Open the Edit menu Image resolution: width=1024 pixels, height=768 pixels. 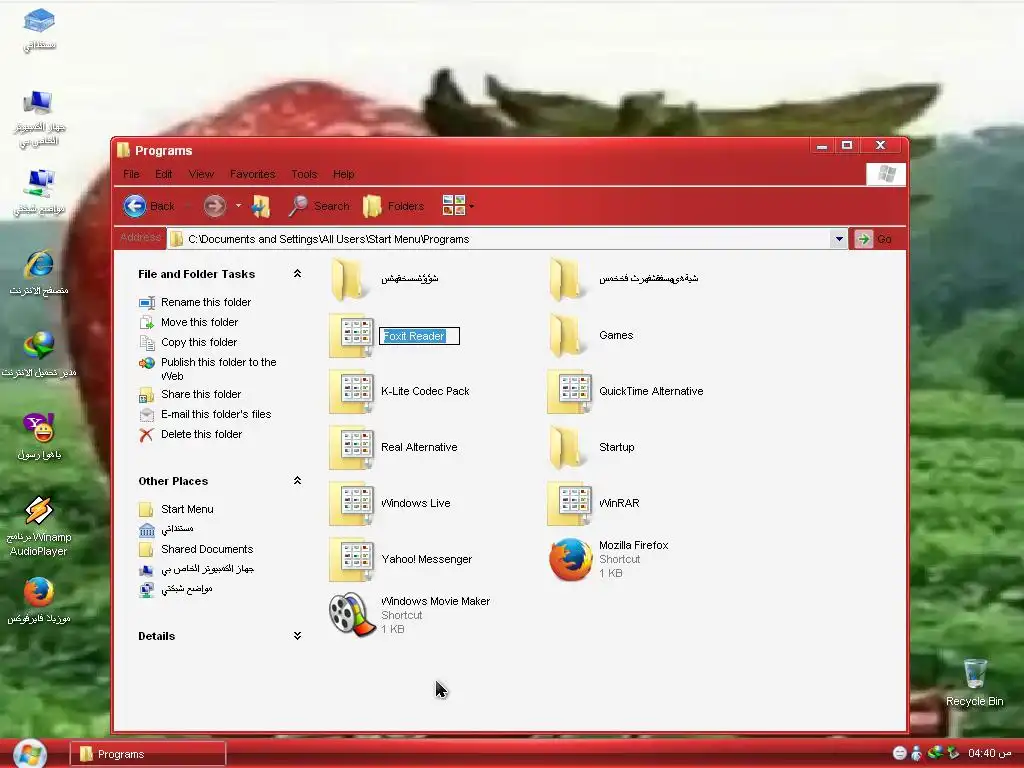(164, 174)
